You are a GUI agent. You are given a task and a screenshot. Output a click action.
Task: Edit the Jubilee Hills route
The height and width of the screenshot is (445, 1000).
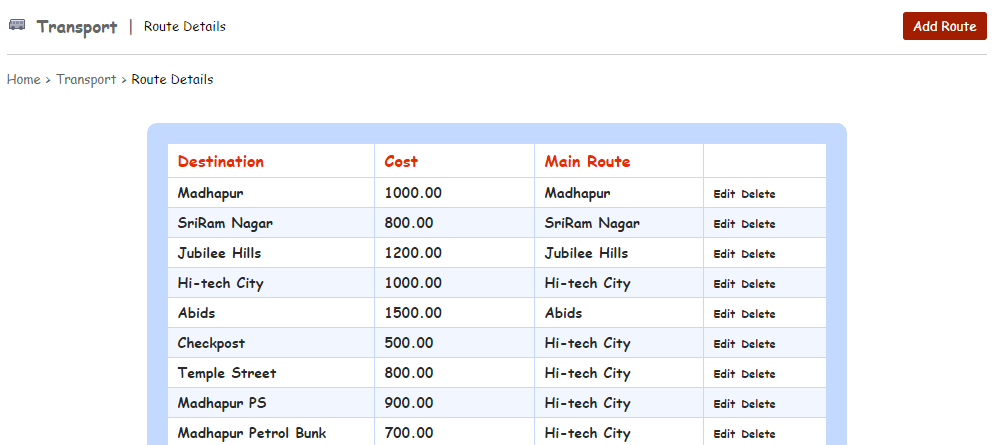[x=724, y=254]
